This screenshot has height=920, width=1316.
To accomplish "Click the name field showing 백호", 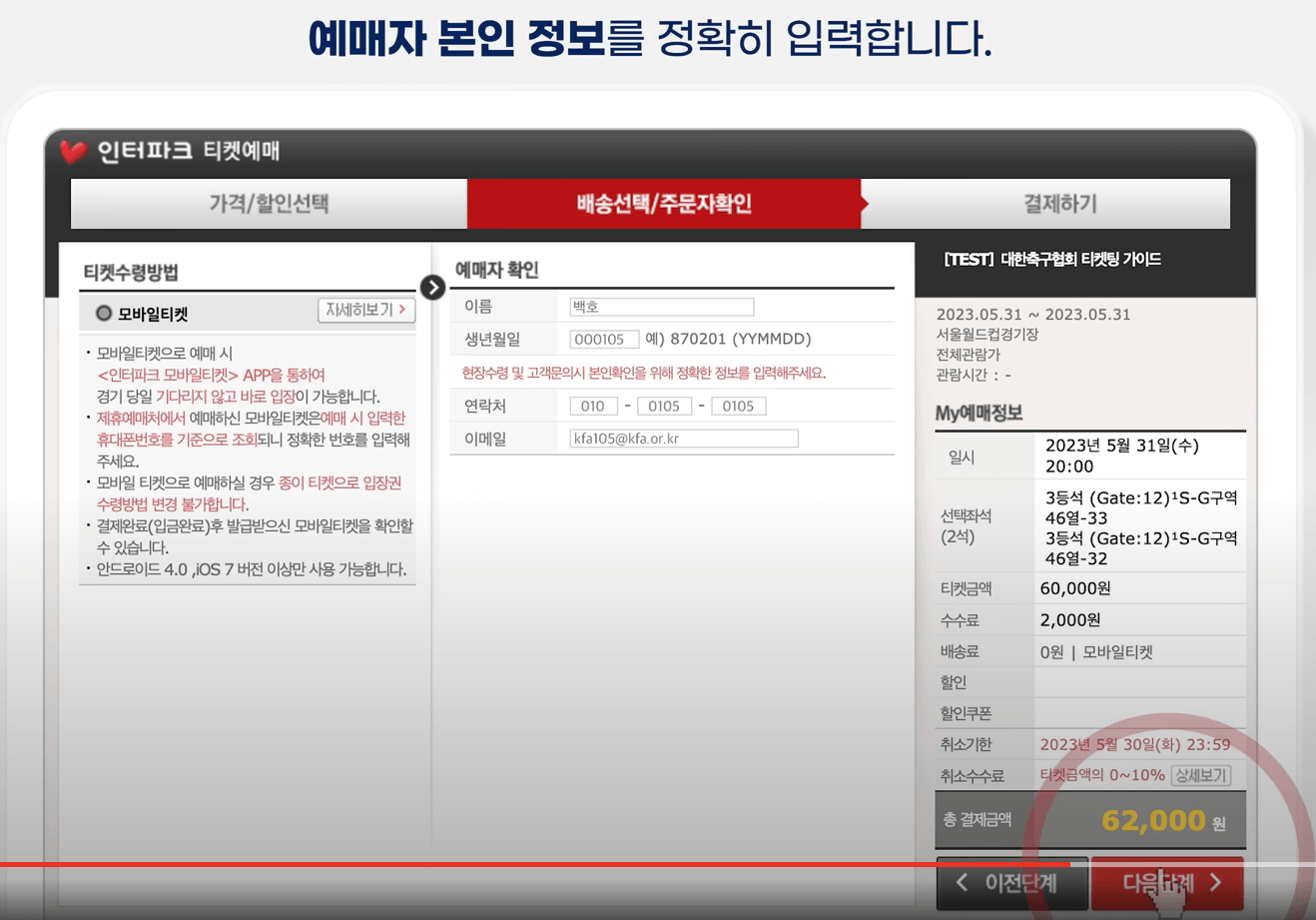I will pyautogui.click(x=660, y=307).
